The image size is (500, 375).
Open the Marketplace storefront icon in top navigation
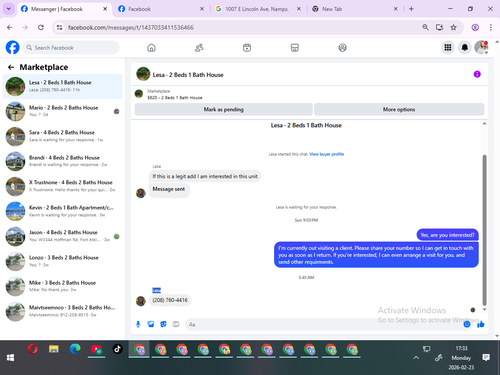click(x=295, y=48)
